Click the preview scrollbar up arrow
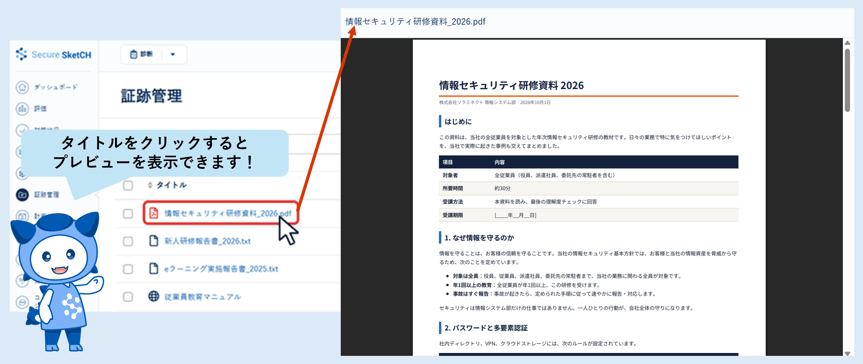The width and height of the screenshot is (863, 364). pos(848,44)
